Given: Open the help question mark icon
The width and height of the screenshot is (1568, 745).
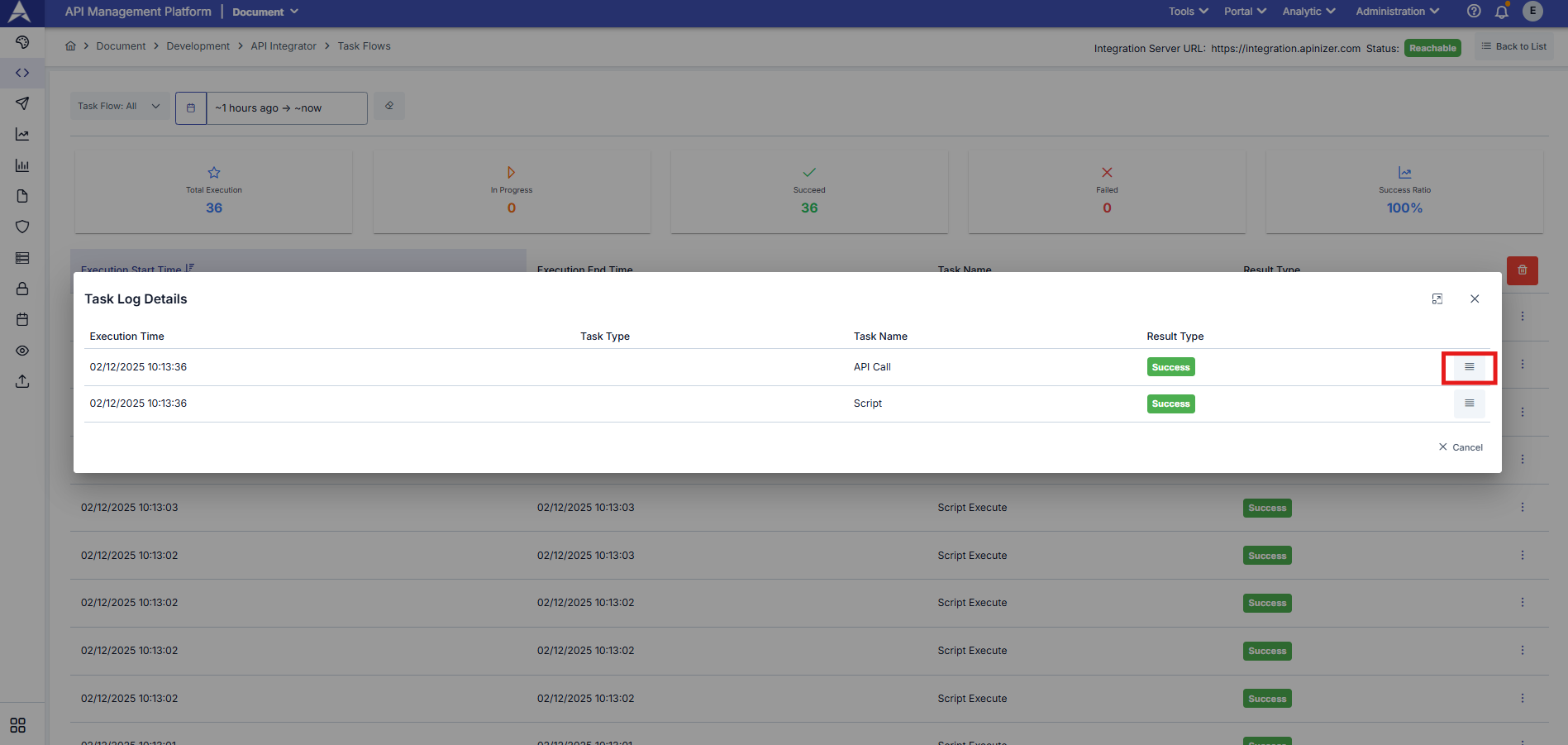Looking at the screenshot, I should tap(1474, 12).
